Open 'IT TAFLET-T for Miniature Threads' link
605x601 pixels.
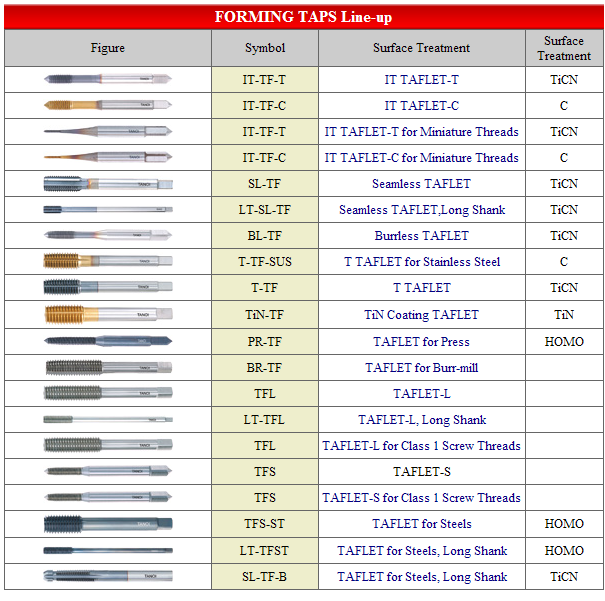coord(421,132)
